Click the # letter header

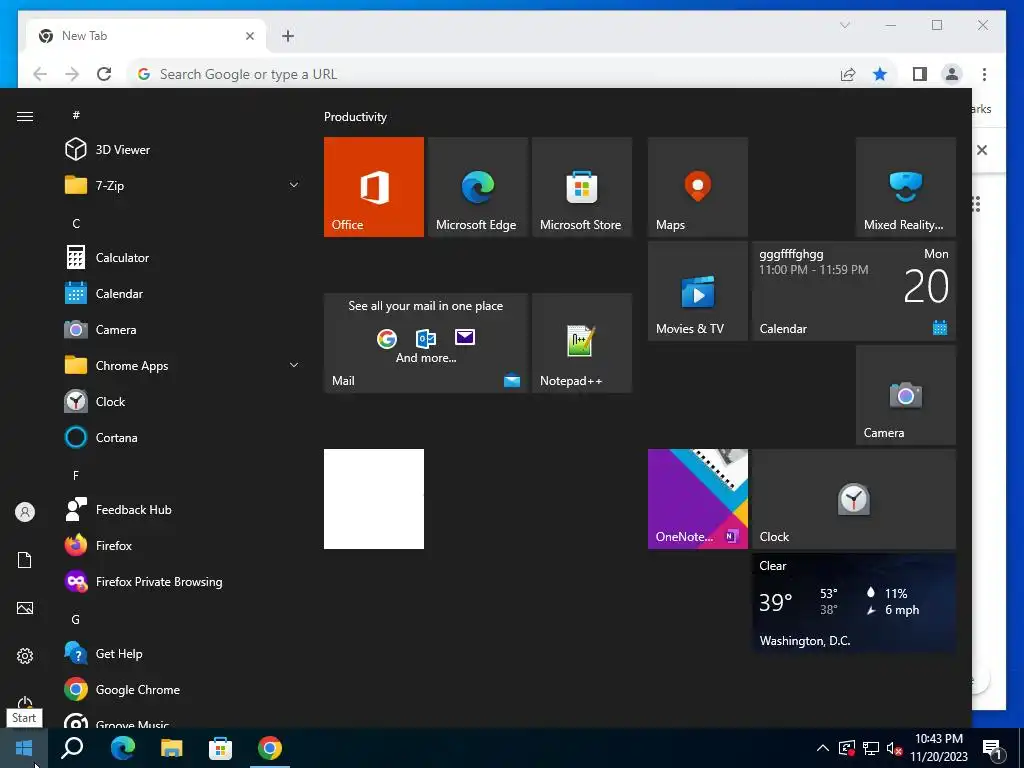[x=76, y=115]
